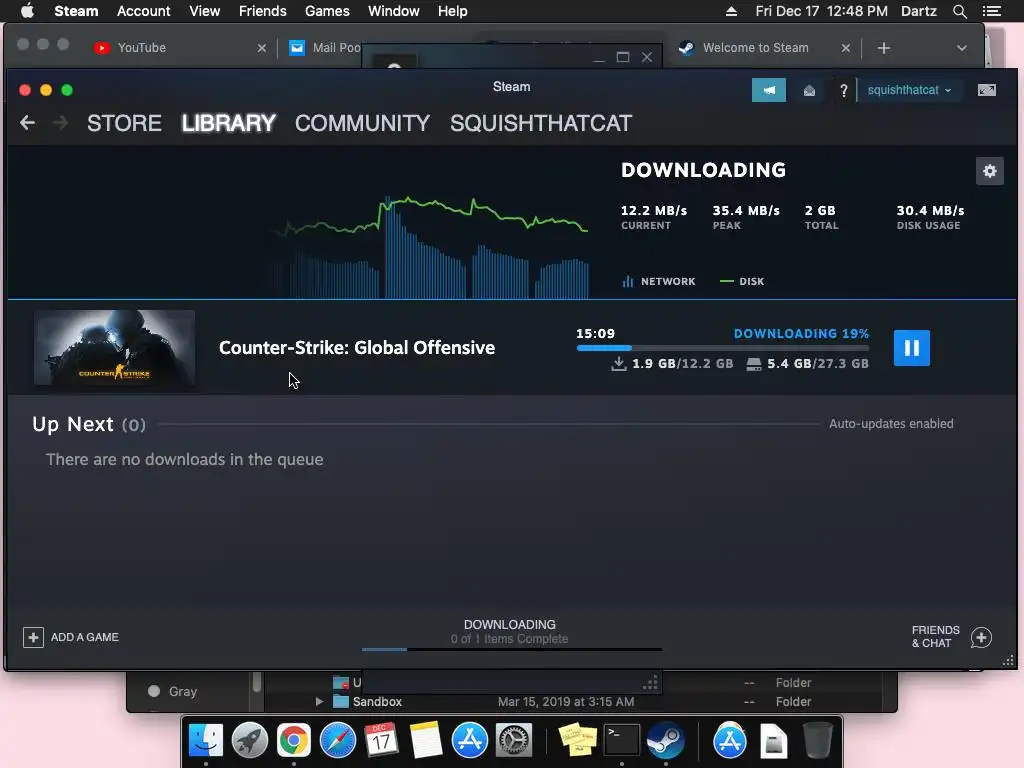
Task: Open Safari from the Dock
Action: click(338, 741)
